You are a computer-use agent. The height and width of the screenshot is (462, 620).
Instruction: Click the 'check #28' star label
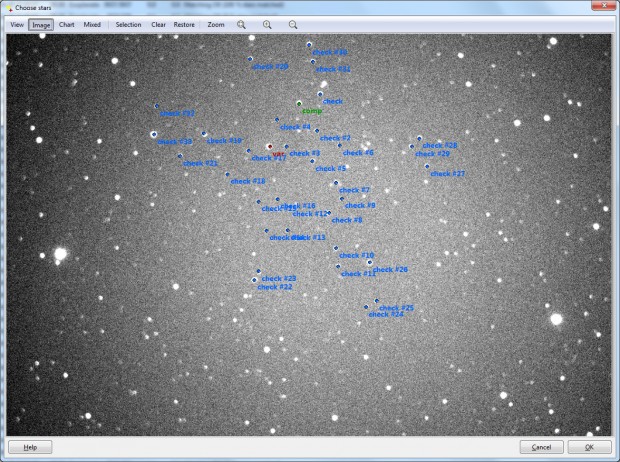point(440,146)
